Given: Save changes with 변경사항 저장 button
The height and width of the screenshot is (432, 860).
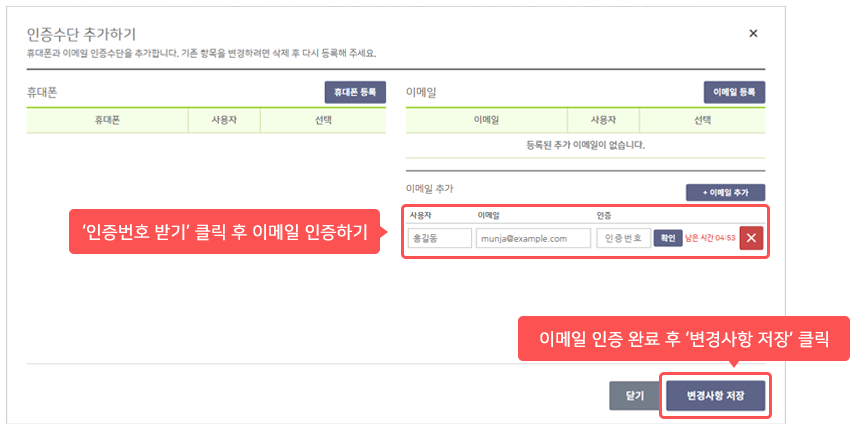Looking at the screenshot, I should pos(715,395).
